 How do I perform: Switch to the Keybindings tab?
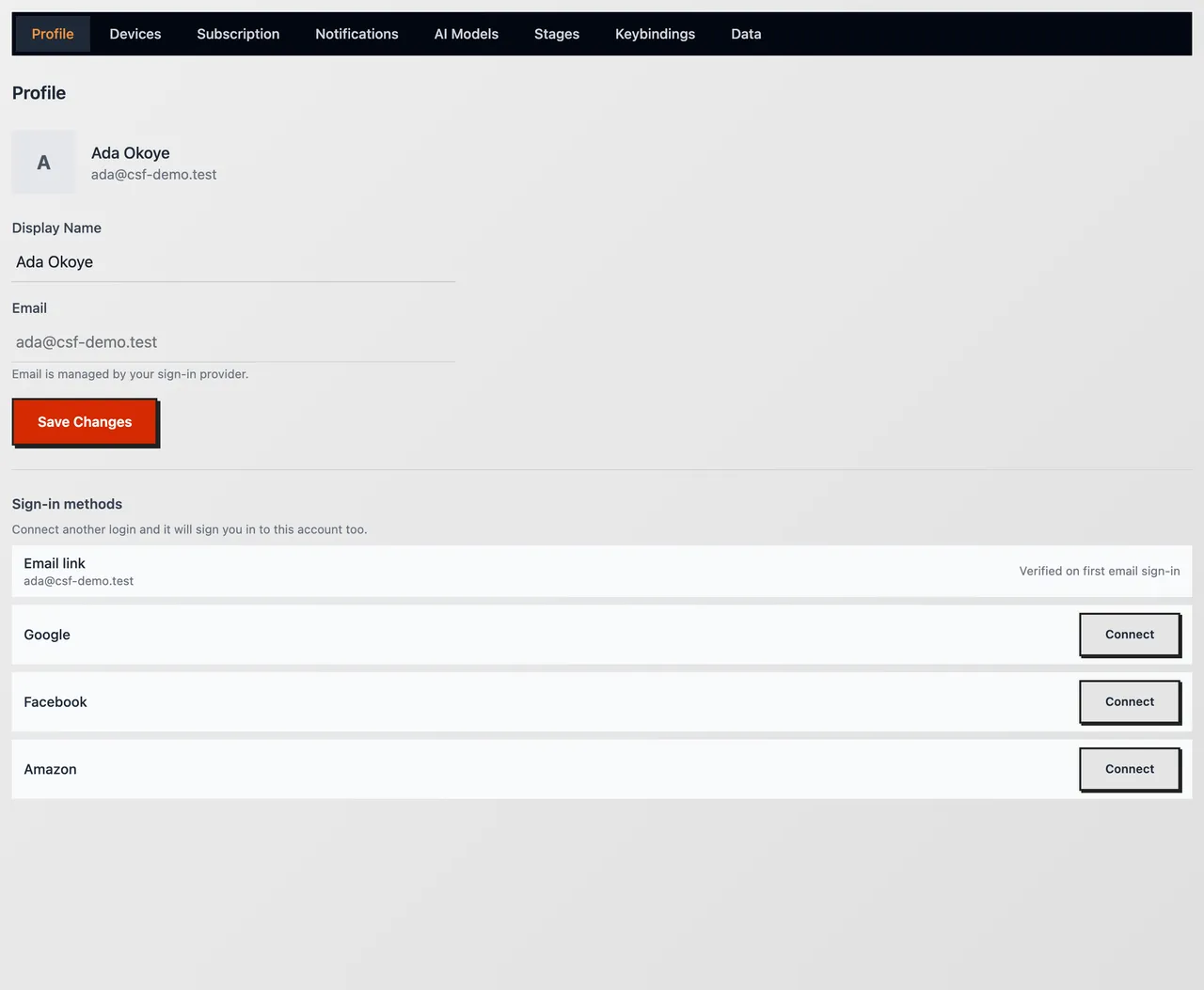(655, 34)
